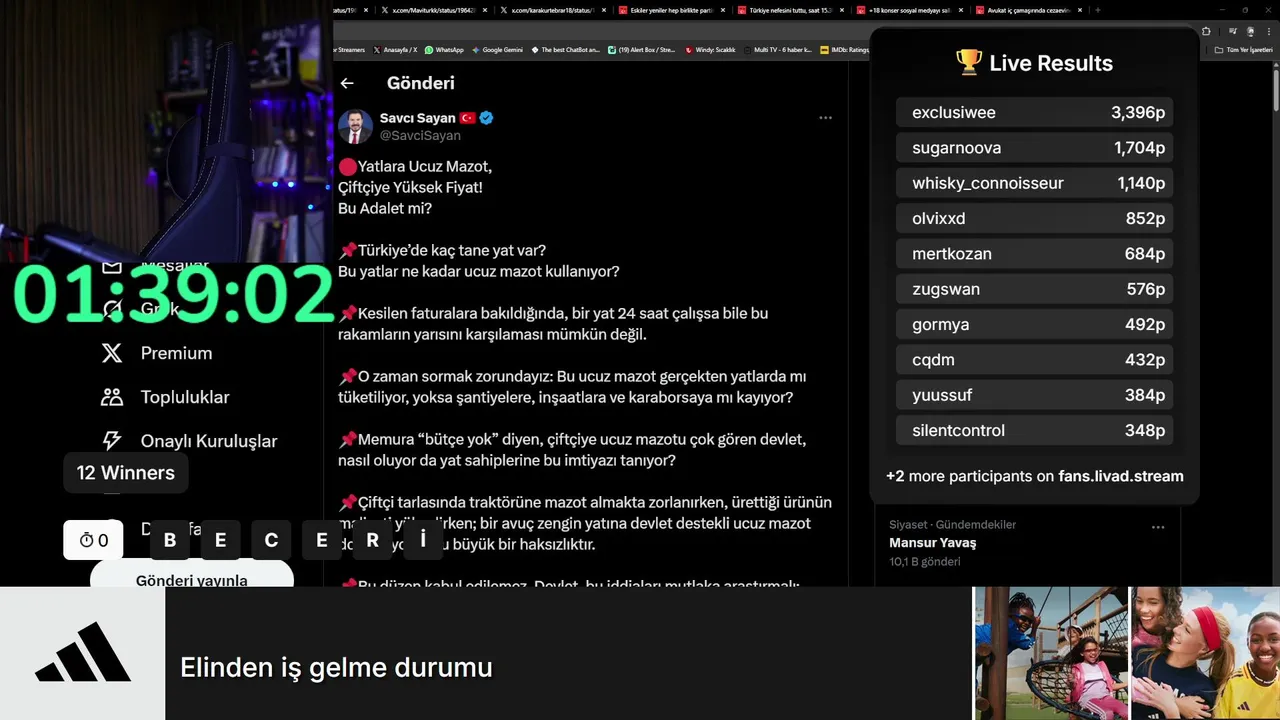The width and height of the screenshot is (1280, 720).
Task: Open the Anasayfa / X bookmark
Action: point(395,49)
